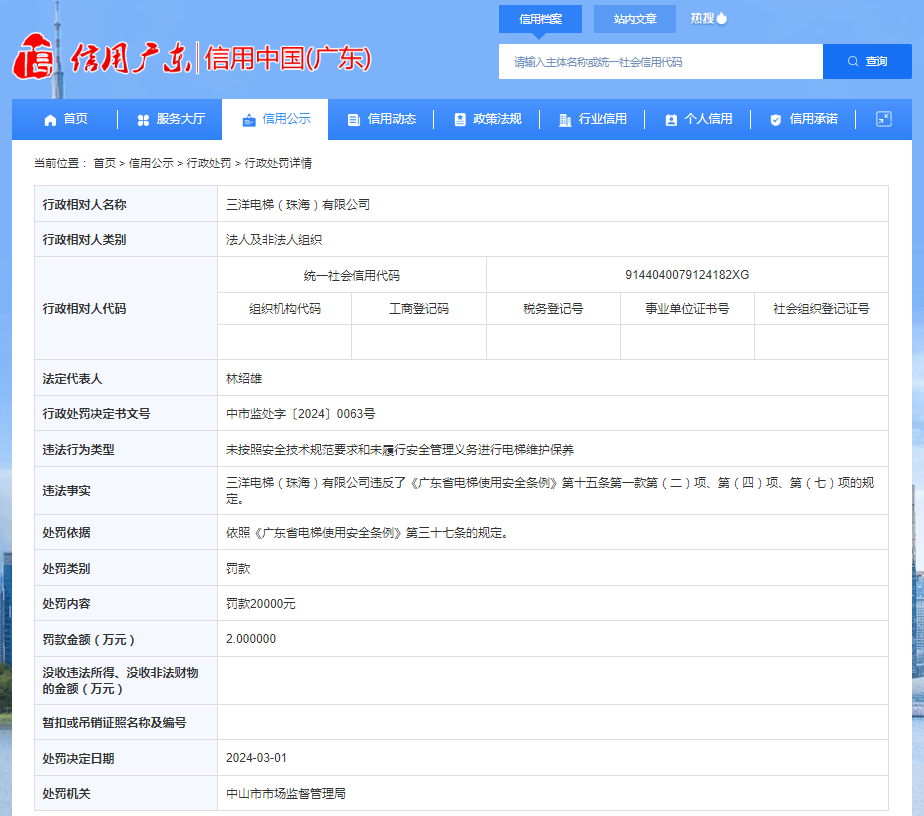Click the 行政处罚决定书文号 row label
Viewport: 924px width, 816px height.
(96, 414)
